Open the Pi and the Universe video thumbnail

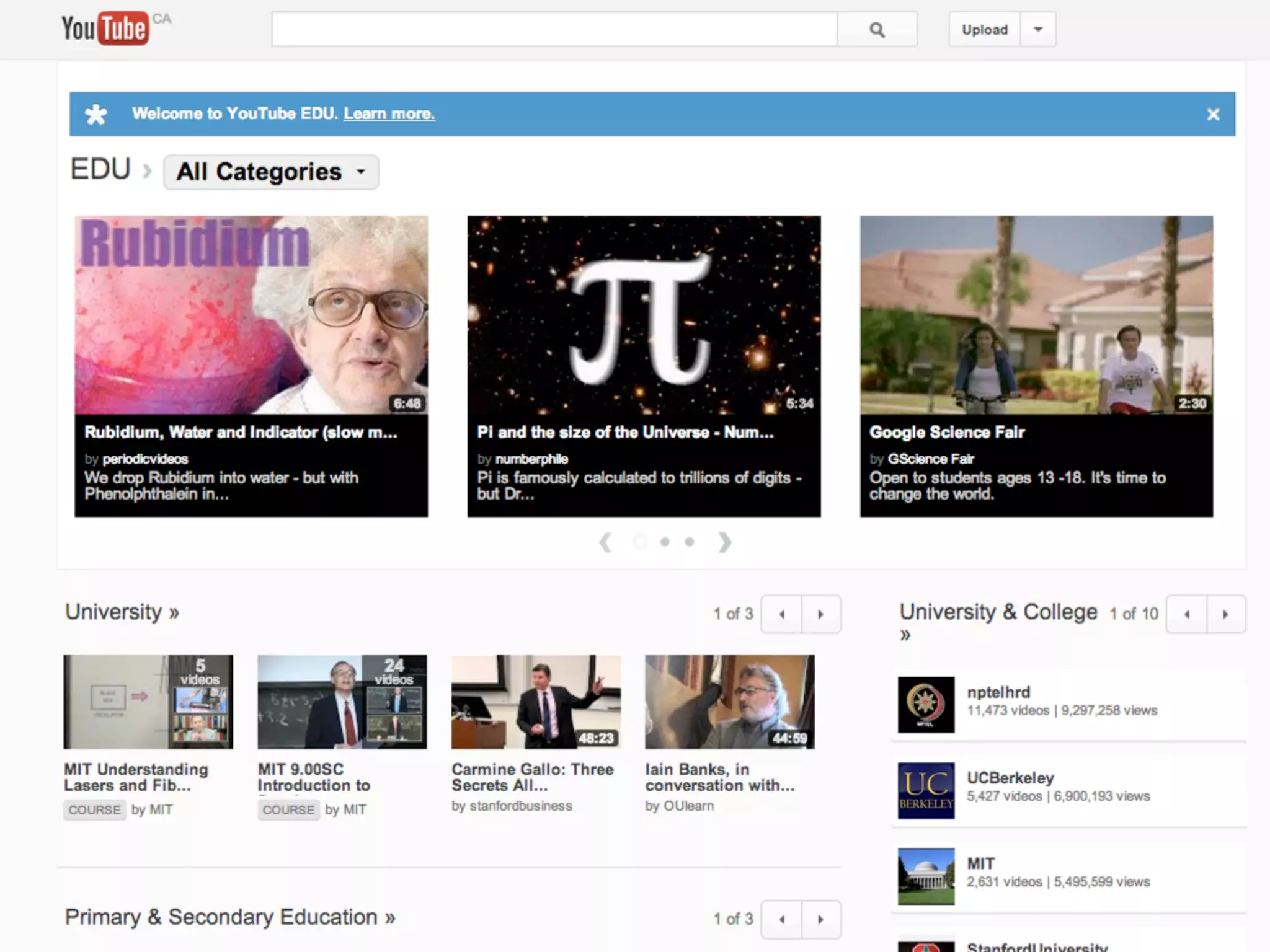coord(644,315)
